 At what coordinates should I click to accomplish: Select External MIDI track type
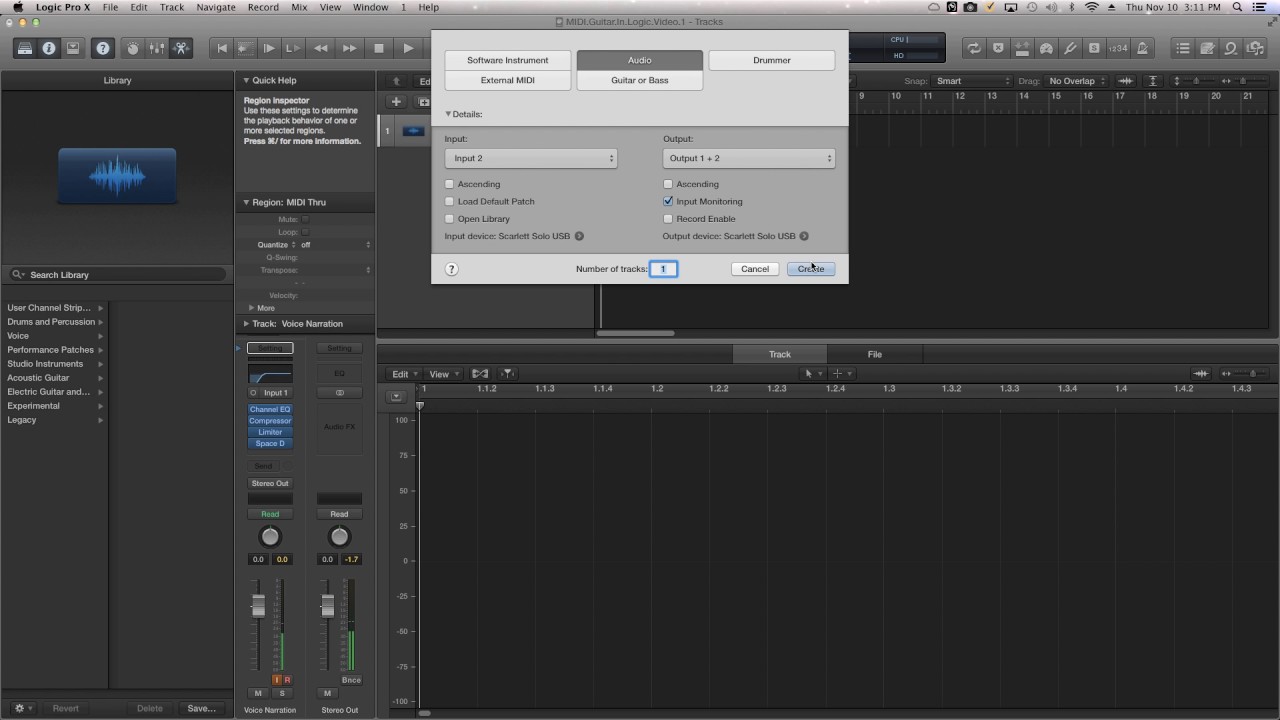[508, 80]
